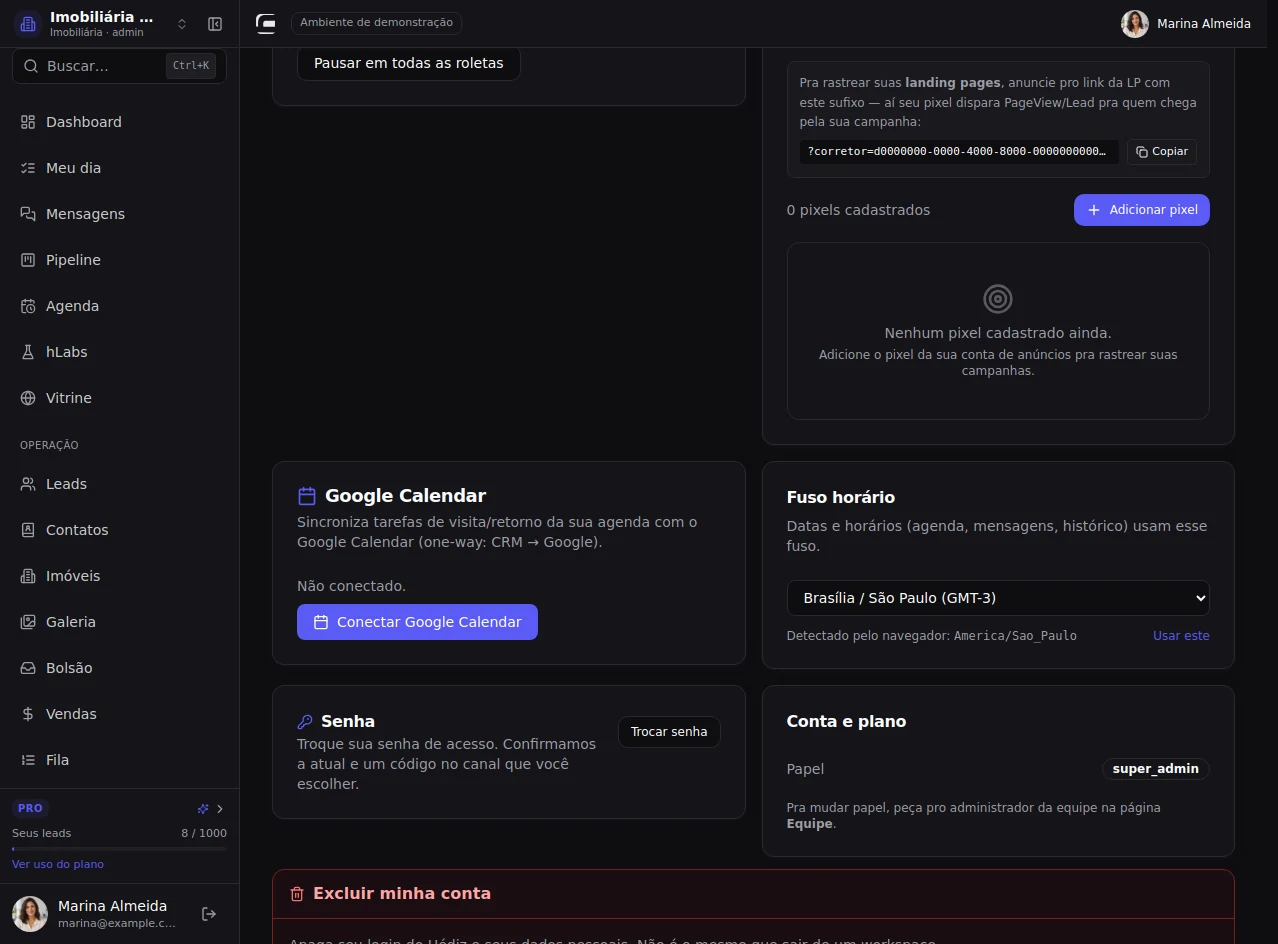Screen dimensions: 1278x944
Task: Open Fila page
Action: [119, 760]
